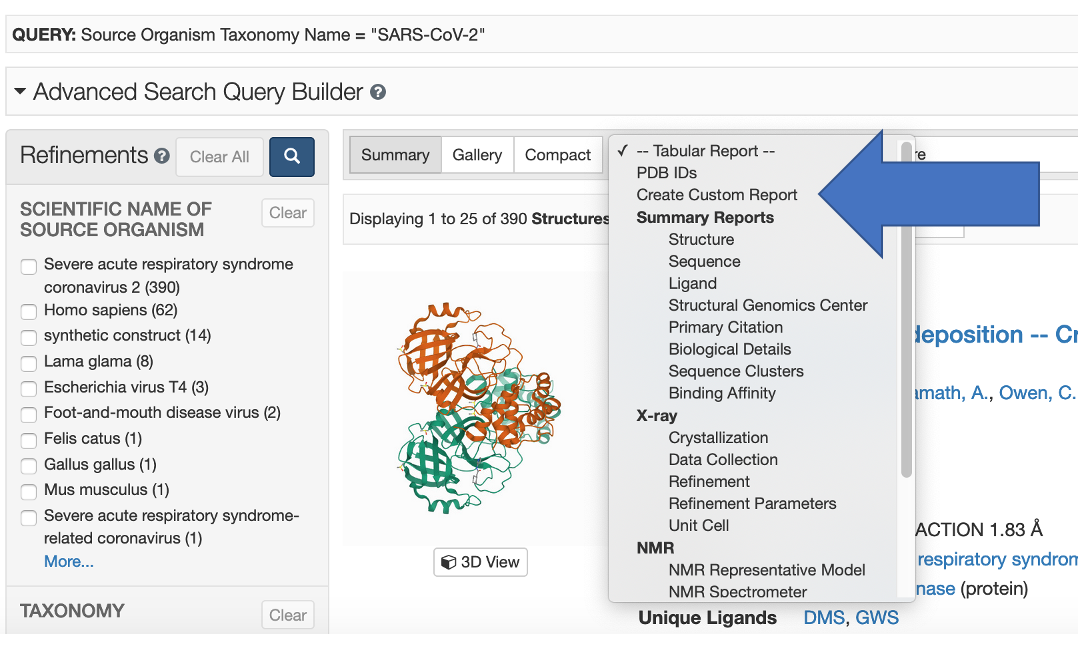Pick Binding Affinity report option
This screenshot has width=1078, height=652.
point(722,393)
